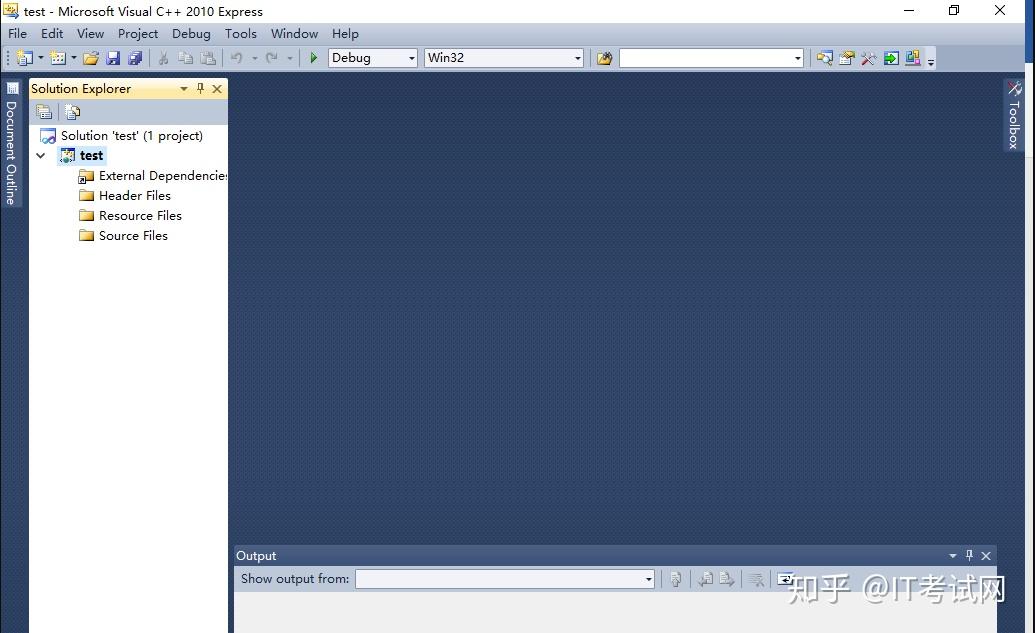
Task: Open the Properties Window toolbar icon
Action: click(x=847, y=57)
